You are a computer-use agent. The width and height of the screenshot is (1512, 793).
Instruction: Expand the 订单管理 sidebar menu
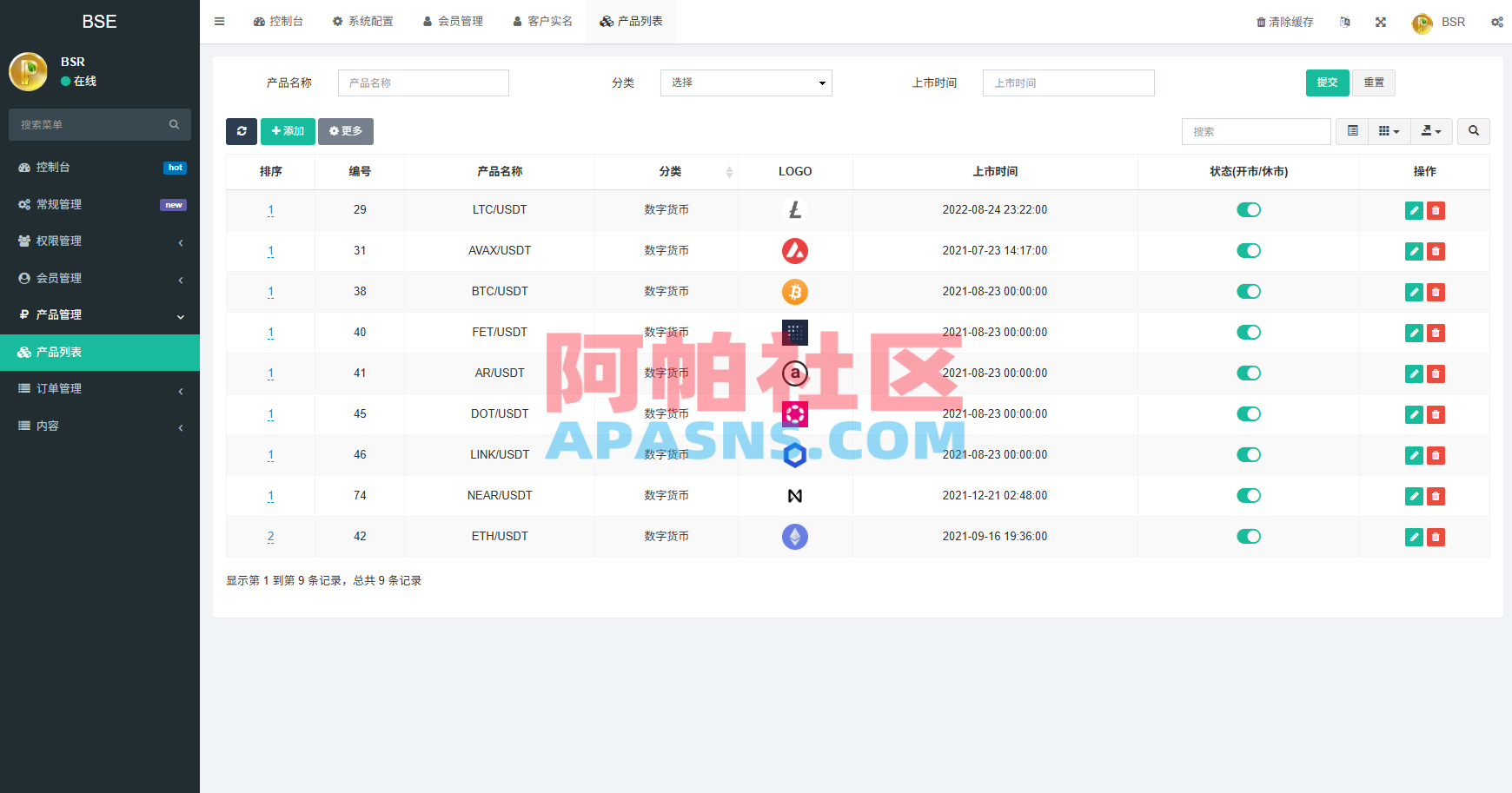click(100, 389)
